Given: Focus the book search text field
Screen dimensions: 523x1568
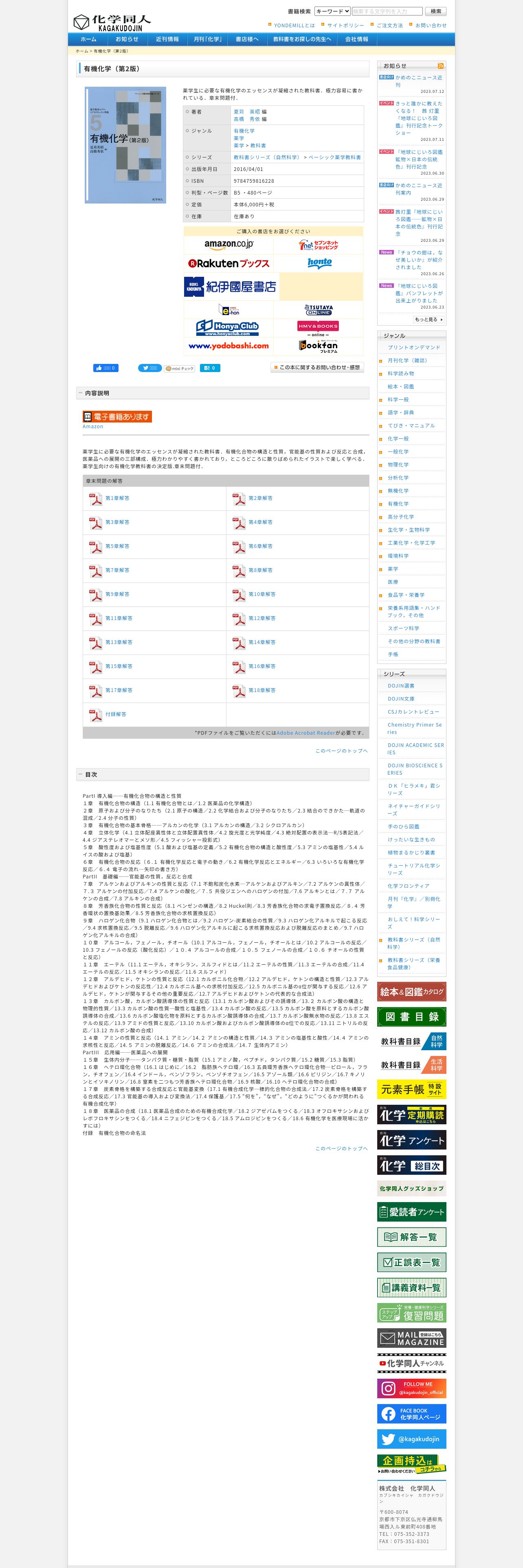Looking at the screenshot, I should click(387, 11).
